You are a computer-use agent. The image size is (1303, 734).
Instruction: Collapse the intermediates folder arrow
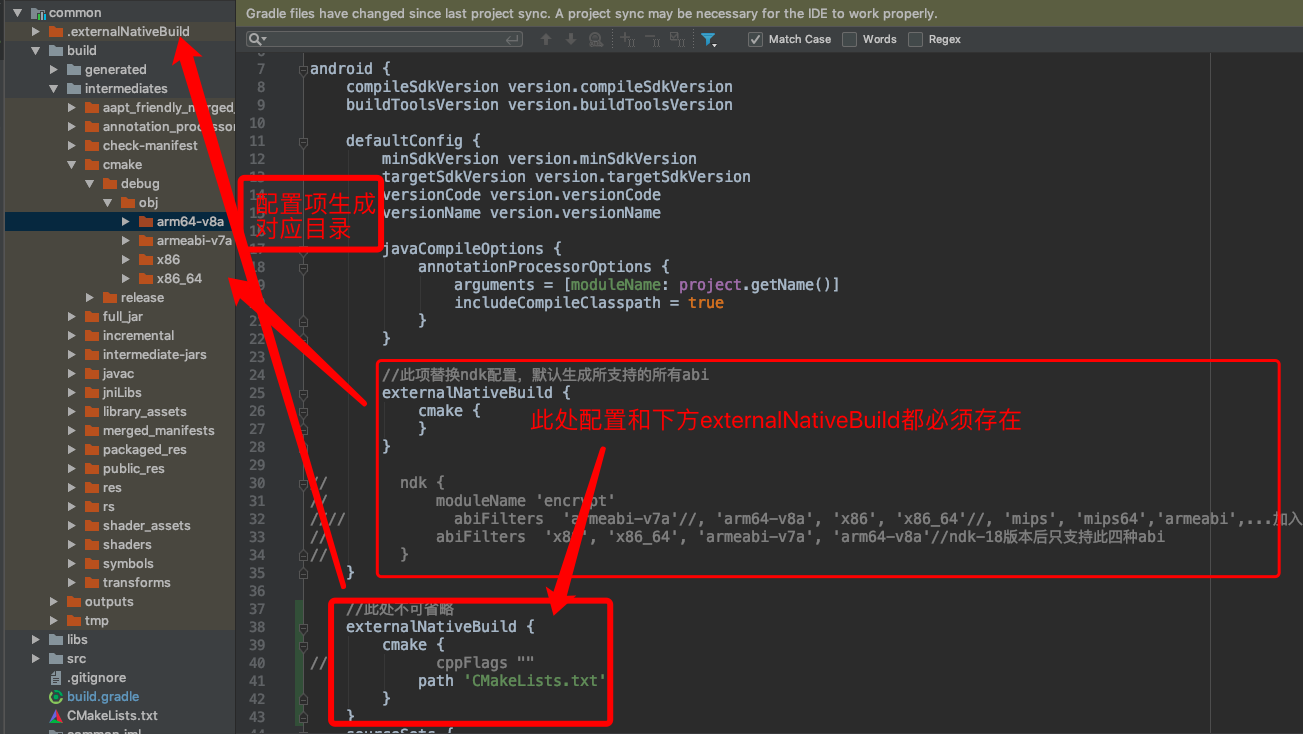(53, 88)
